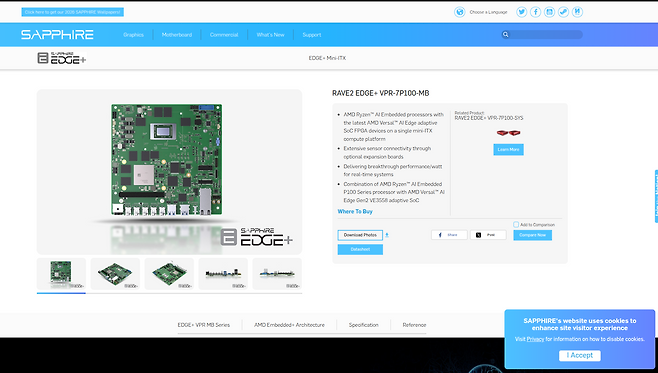Open the Commercial menu

pos(224,35)
